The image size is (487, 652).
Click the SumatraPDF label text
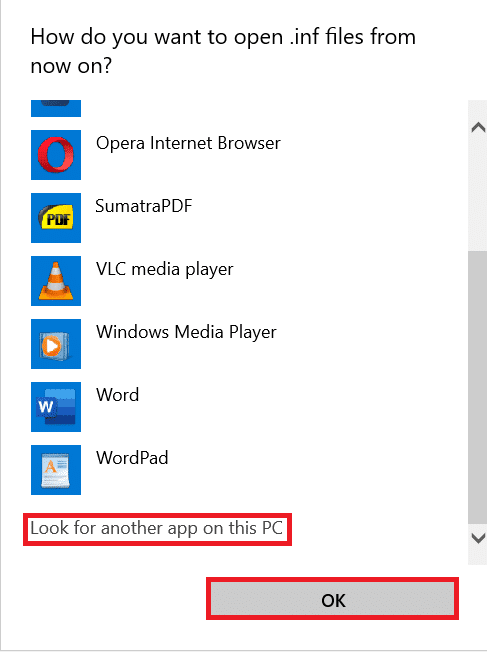pyautogui.click(x=144, y=206)
